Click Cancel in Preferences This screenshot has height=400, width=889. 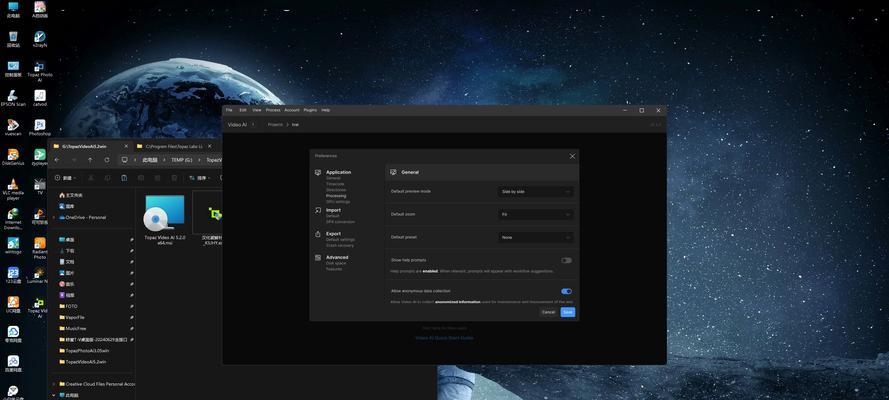click(x=548, y=312)
